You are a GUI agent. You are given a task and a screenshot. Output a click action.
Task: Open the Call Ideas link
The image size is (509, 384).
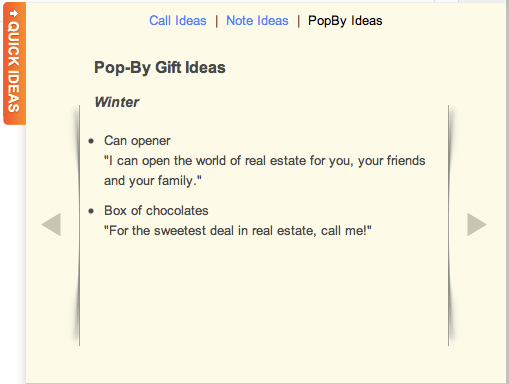pos(178,21)
